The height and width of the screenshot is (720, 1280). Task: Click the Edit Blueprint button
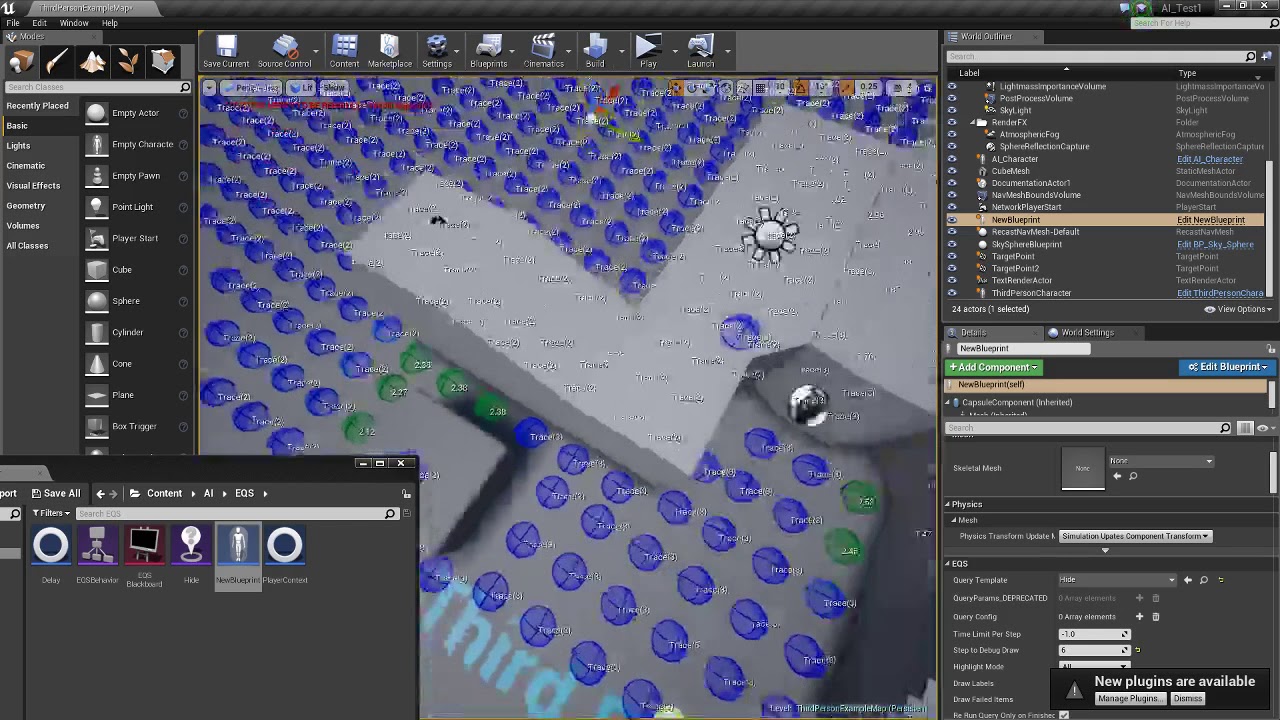coord(1227,367)
